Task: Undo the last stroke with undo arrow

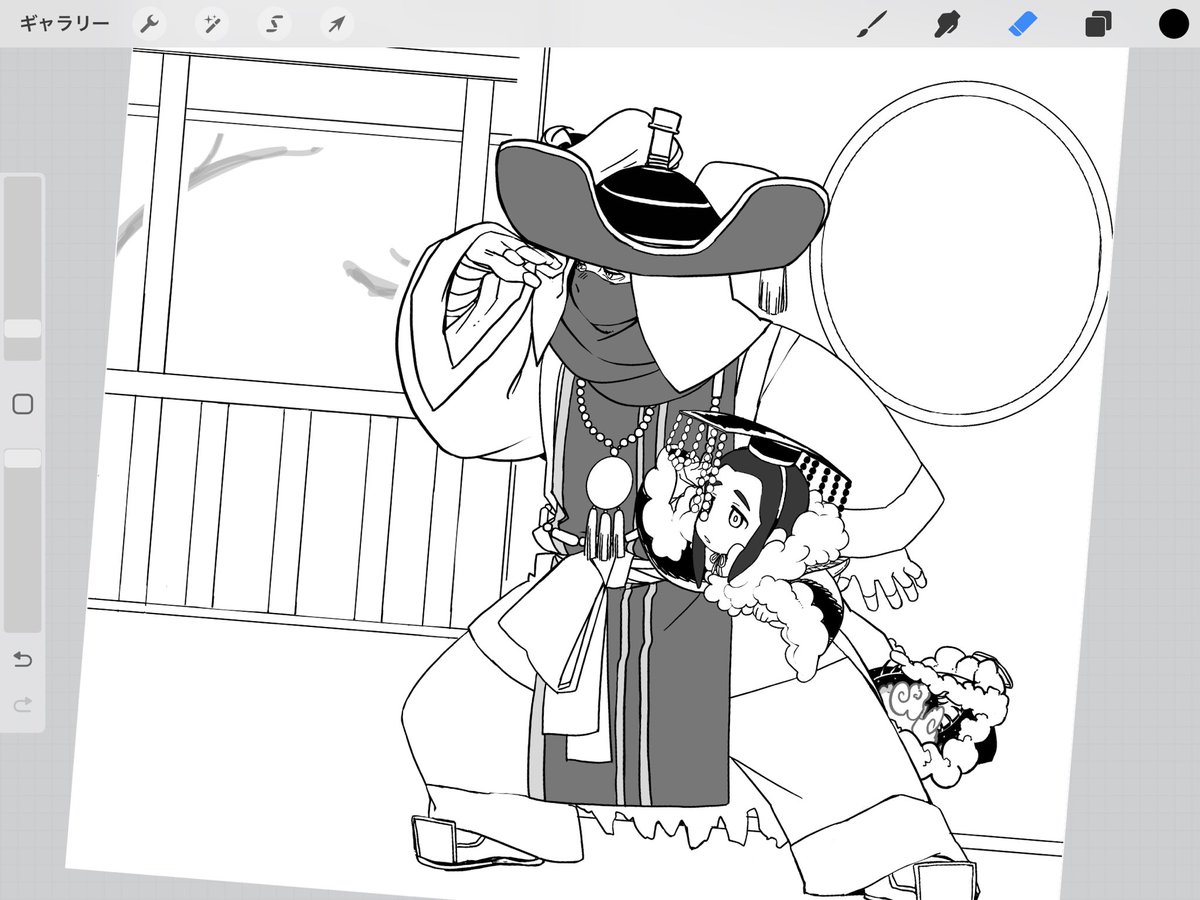Action: point(23,659)
